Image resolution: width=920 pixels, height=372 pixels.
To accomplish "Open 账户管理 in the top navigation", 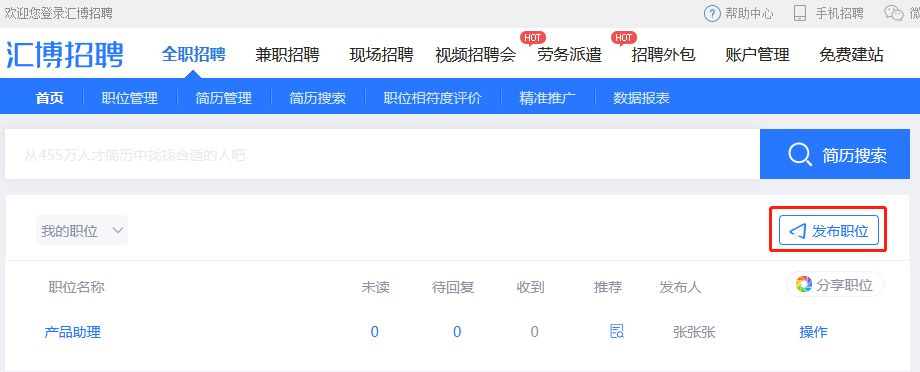I will click(x=757, y=55).
